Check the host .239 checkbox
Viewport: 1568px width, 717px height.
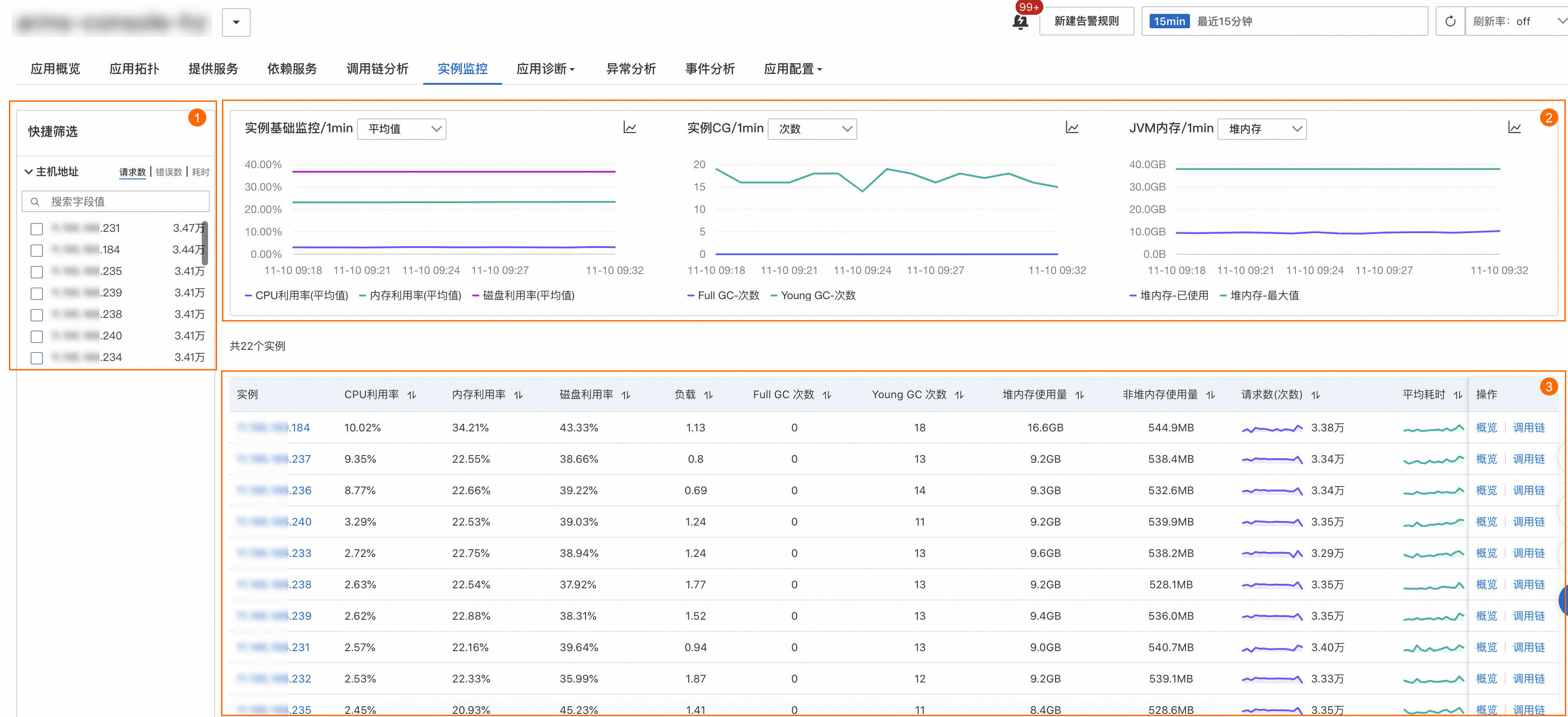[x=36, y=293]
